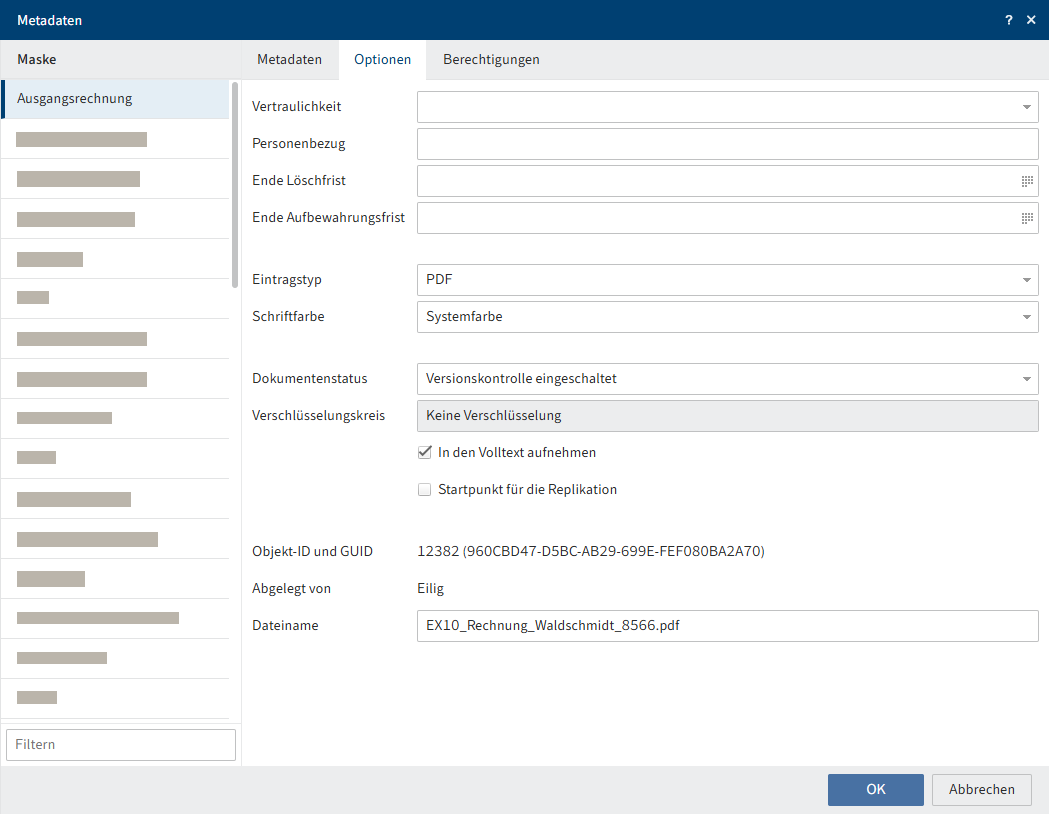
Task: Click the Verschlüsselungskreis field
Action: [727, 415]
